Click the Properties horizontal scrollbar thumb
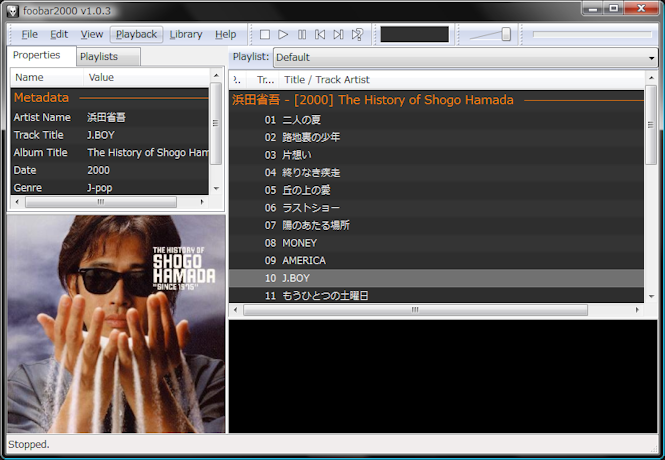The image size is (665, 460). (101, 202)
